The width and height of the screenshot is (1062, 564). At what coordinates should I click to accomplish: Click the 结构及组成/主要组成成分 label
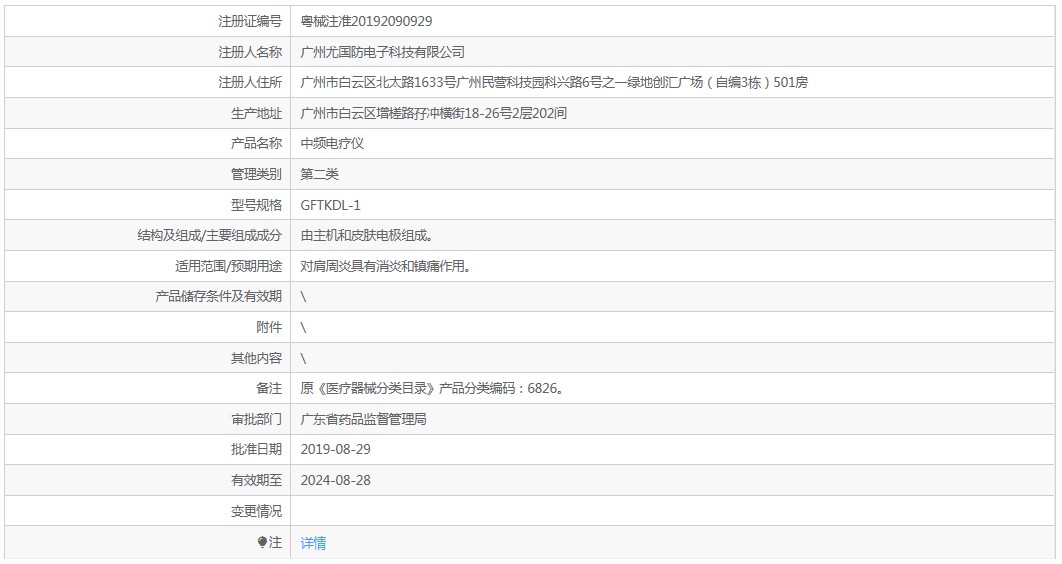pyautogui.click(x=209, y=236)
